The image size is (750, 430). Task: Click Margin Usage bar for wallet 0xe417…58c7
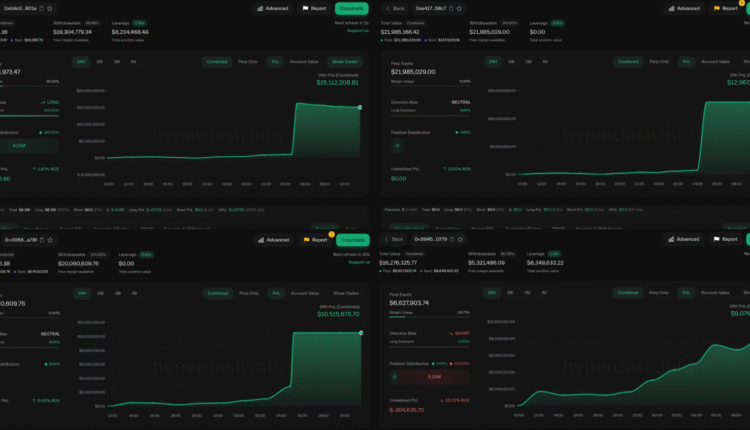[428, 86]
